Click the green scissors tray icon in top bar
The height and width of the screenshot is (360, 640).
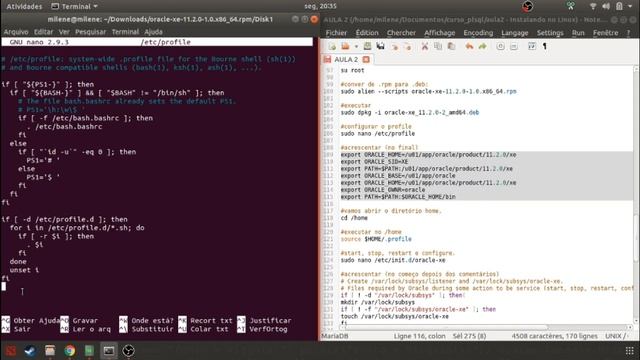571,6
